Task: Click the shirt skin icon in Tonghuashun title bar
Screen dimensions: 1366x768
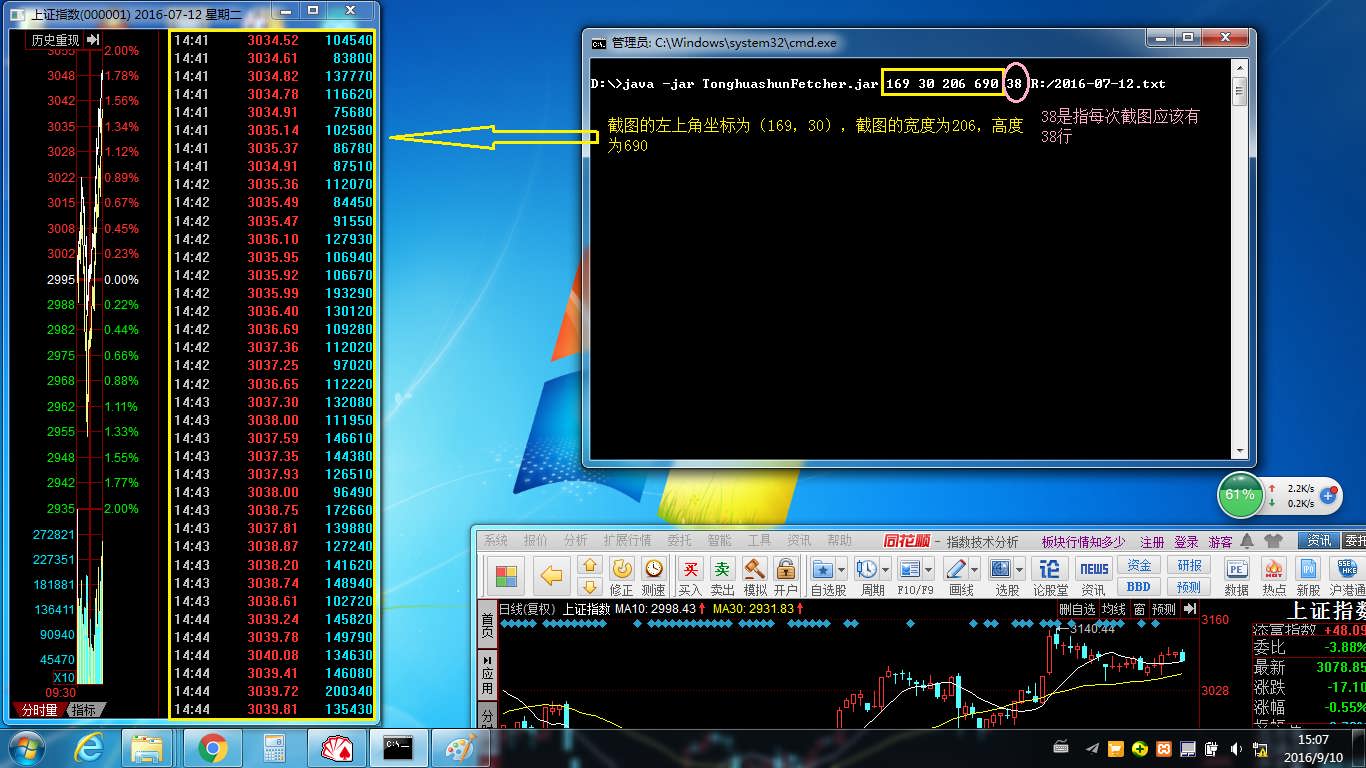Action: [x=1273, y=541]
